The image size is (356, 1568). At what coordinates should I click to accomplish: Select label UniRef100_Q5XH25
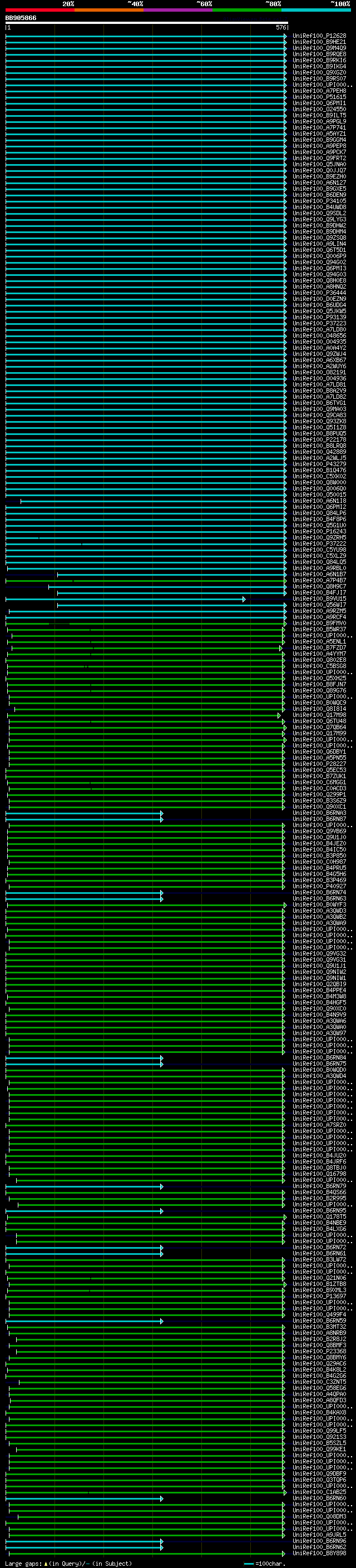coord(319,679)
